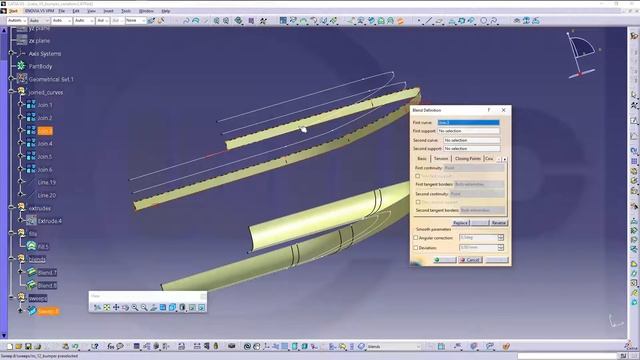
Task: Click the Pan icon in View toolbar
Action: point(116,307)
